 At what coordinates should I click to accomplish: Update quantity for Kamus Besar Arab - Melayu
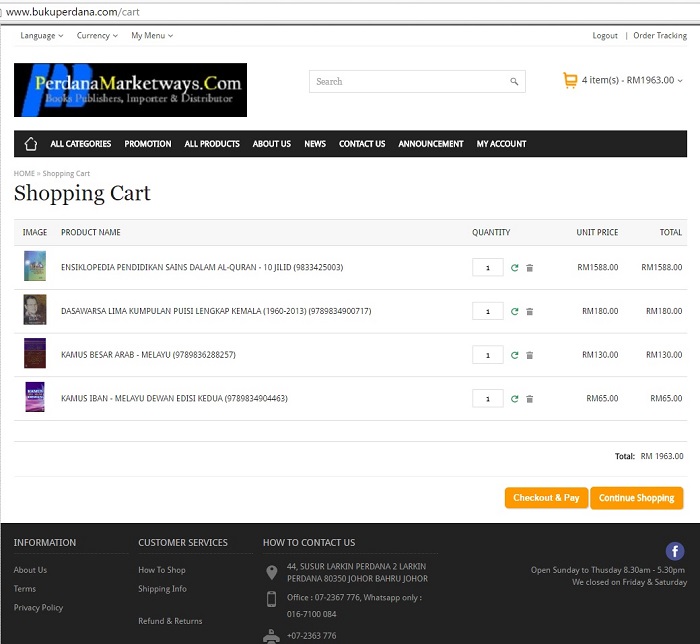(x=515, y=355)
